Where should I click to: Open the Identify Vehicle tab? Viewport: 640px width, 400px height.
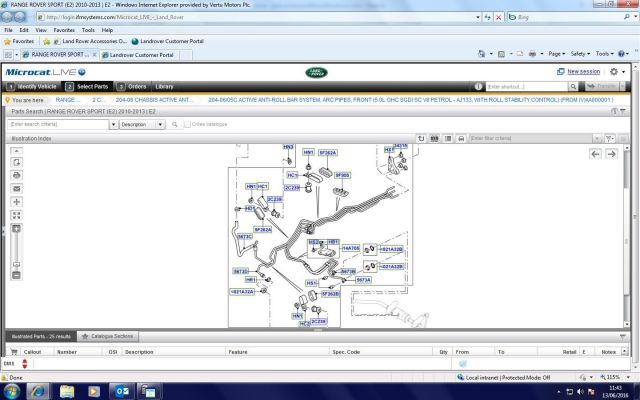pos(32,87)
